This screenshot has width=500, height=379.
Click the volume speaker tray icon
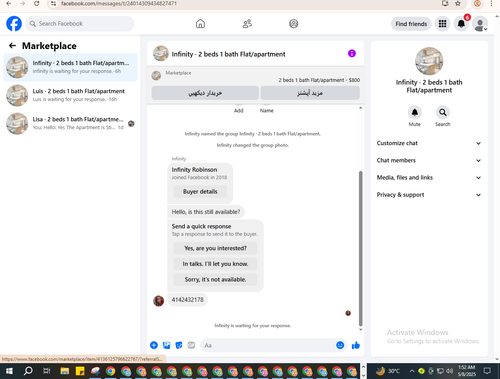[x=449, y=371]
